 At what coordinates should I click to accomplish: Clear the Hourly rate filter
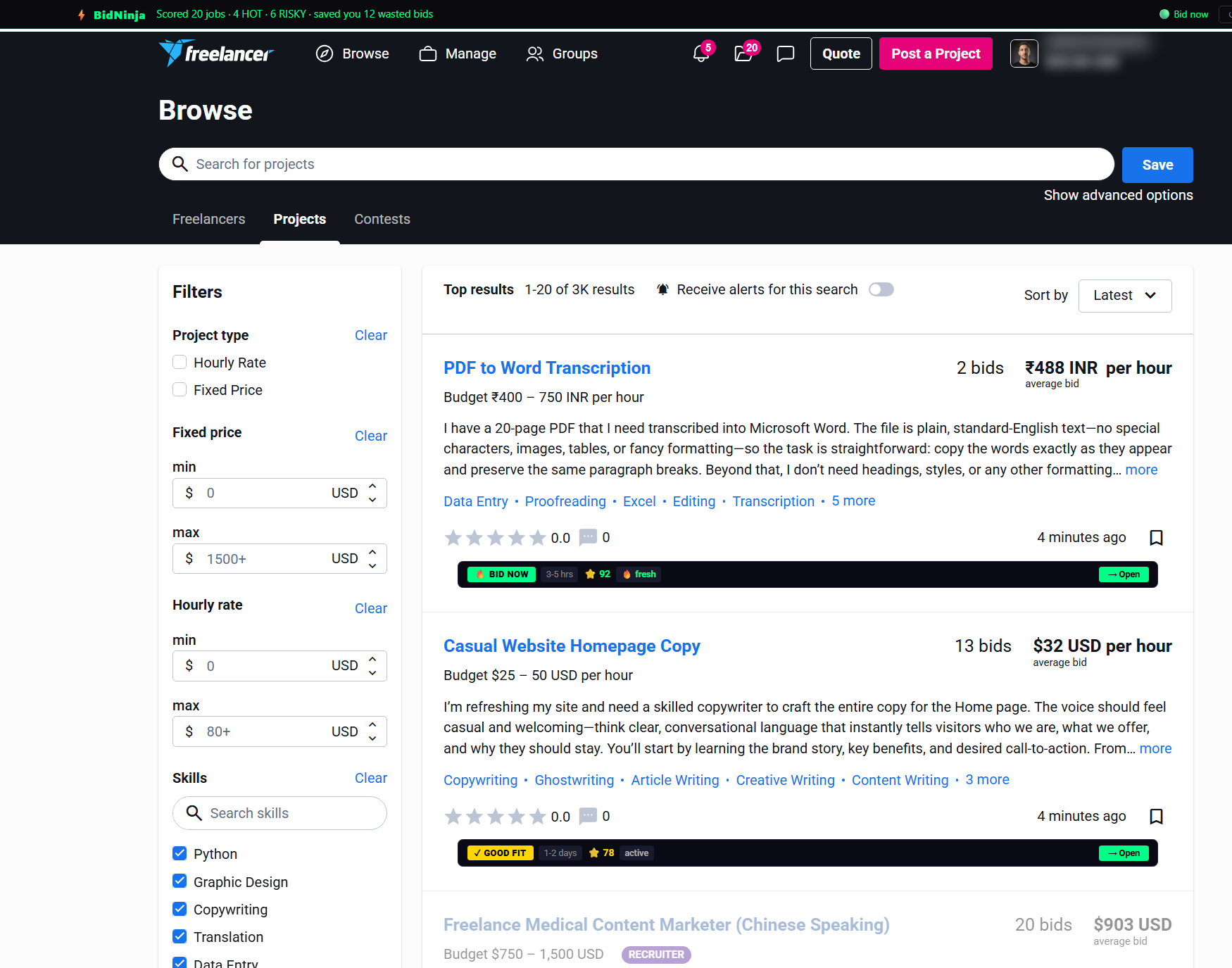click(x=371, y=608)
